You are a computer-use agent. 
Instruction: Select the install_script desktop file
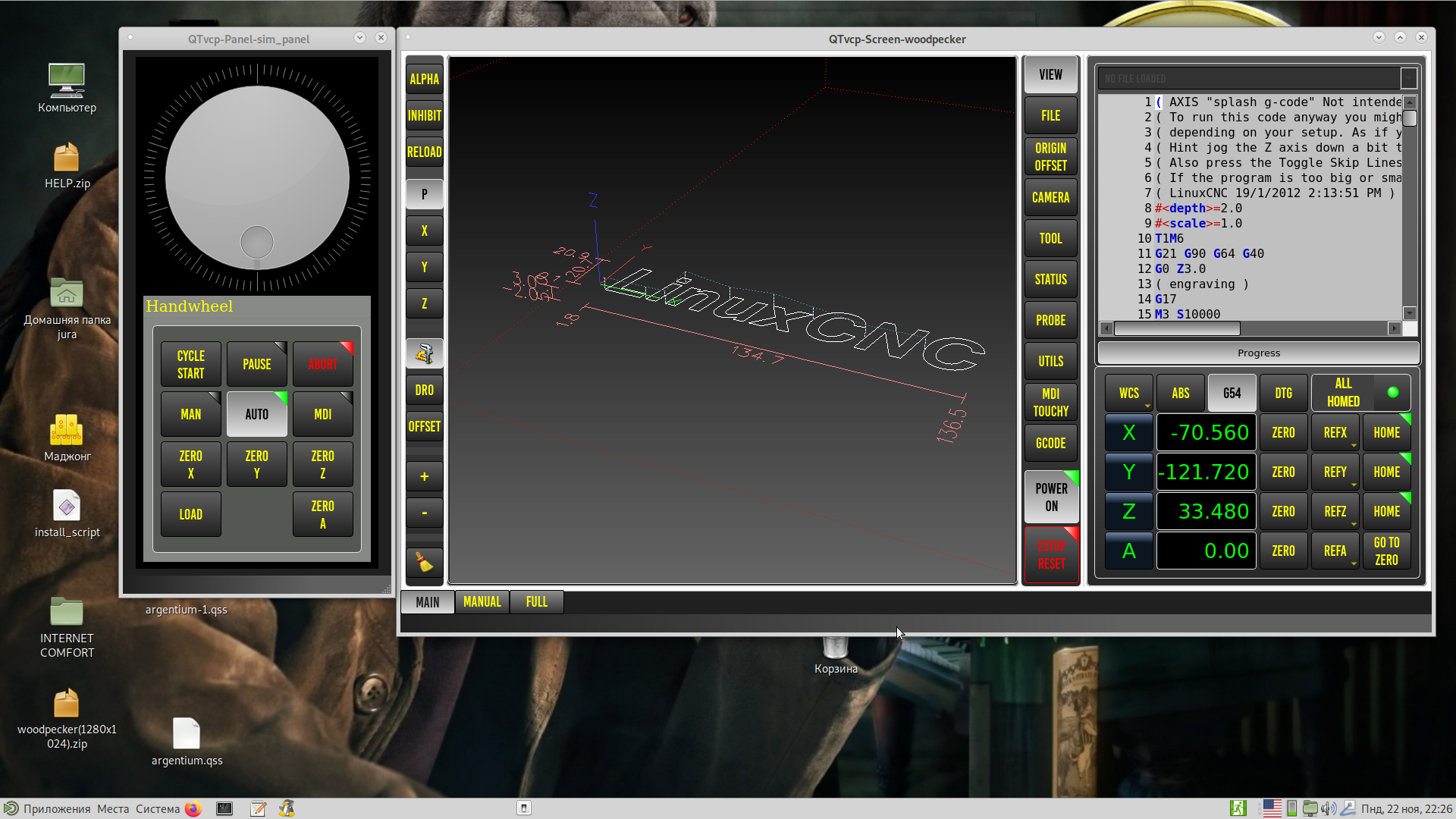pyautogui.click(x=67, y=513)
